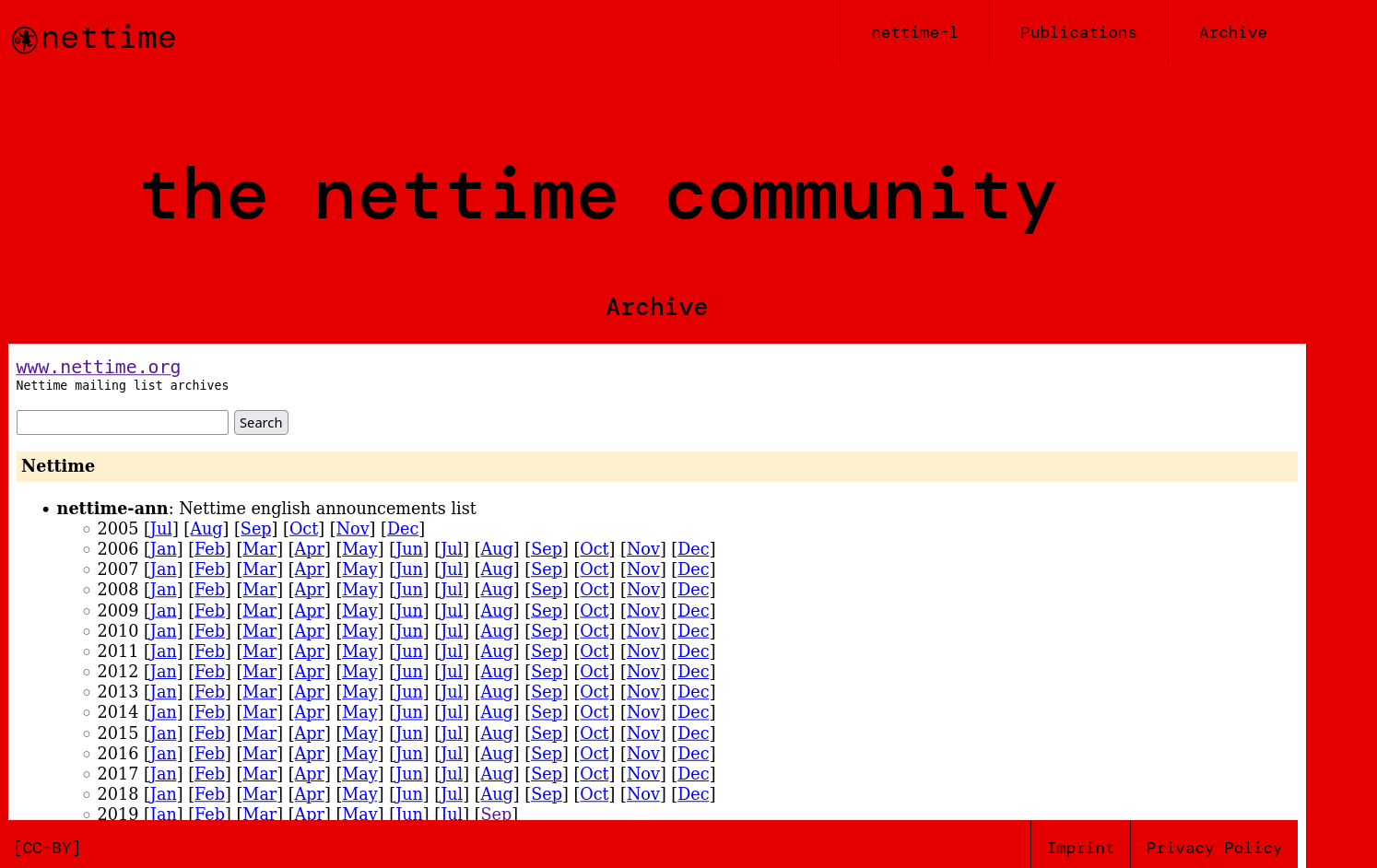
Task: Follow the www.nettime.org link
Action: pyautogui.click(x=98, y=367)
